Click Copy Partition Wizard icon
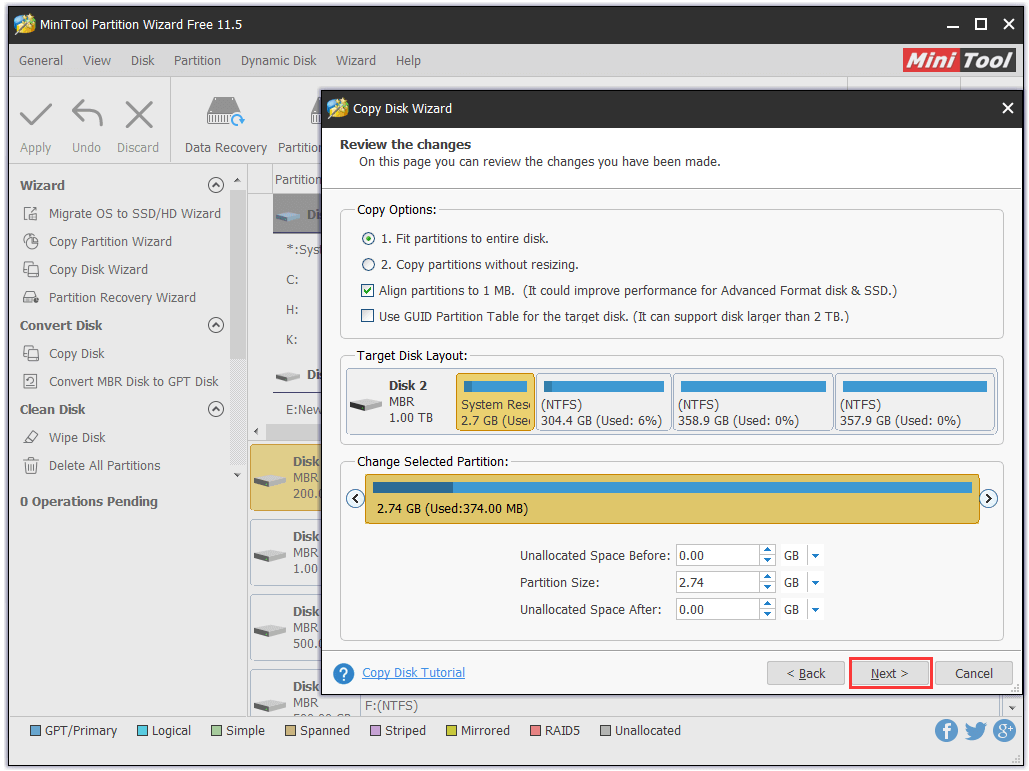 (x=30, y=241)
